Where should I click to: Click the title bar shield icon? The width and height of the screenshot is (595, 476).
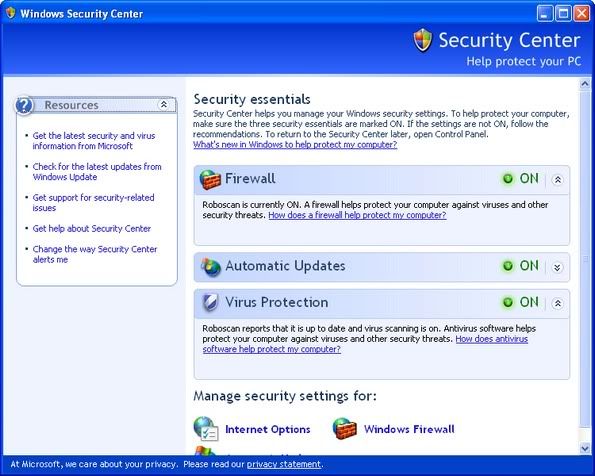(x=11, y=13)
